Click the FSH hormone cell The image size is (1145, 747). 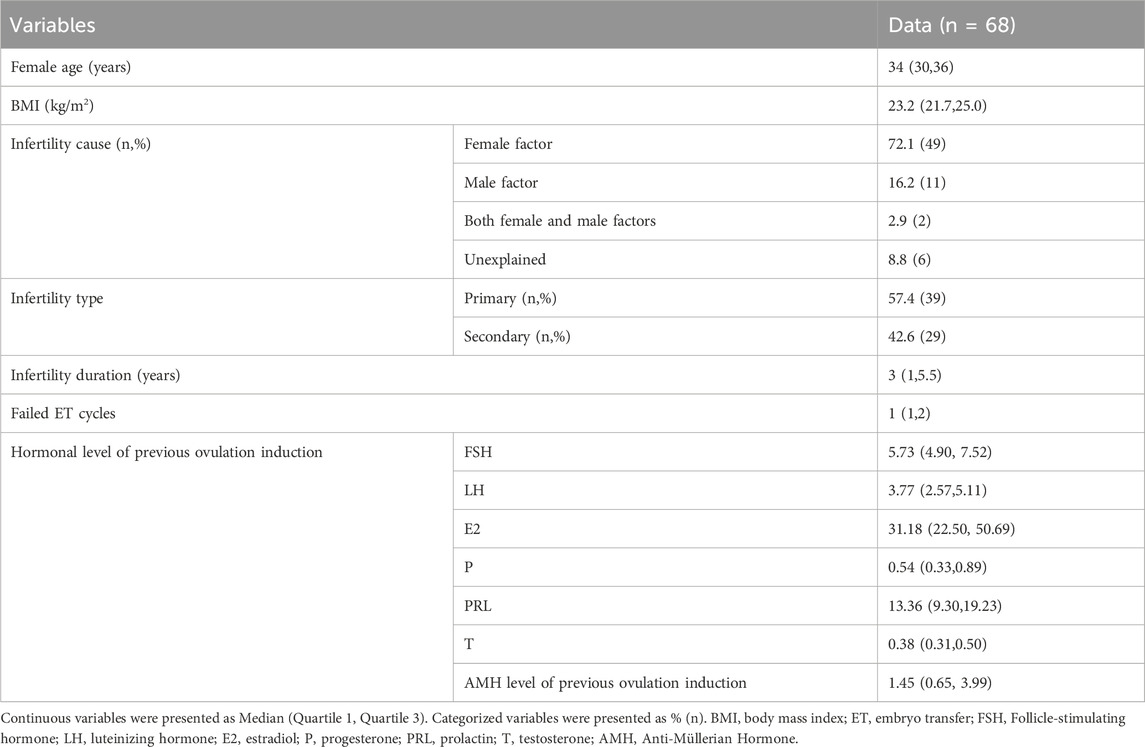(479, 451)
